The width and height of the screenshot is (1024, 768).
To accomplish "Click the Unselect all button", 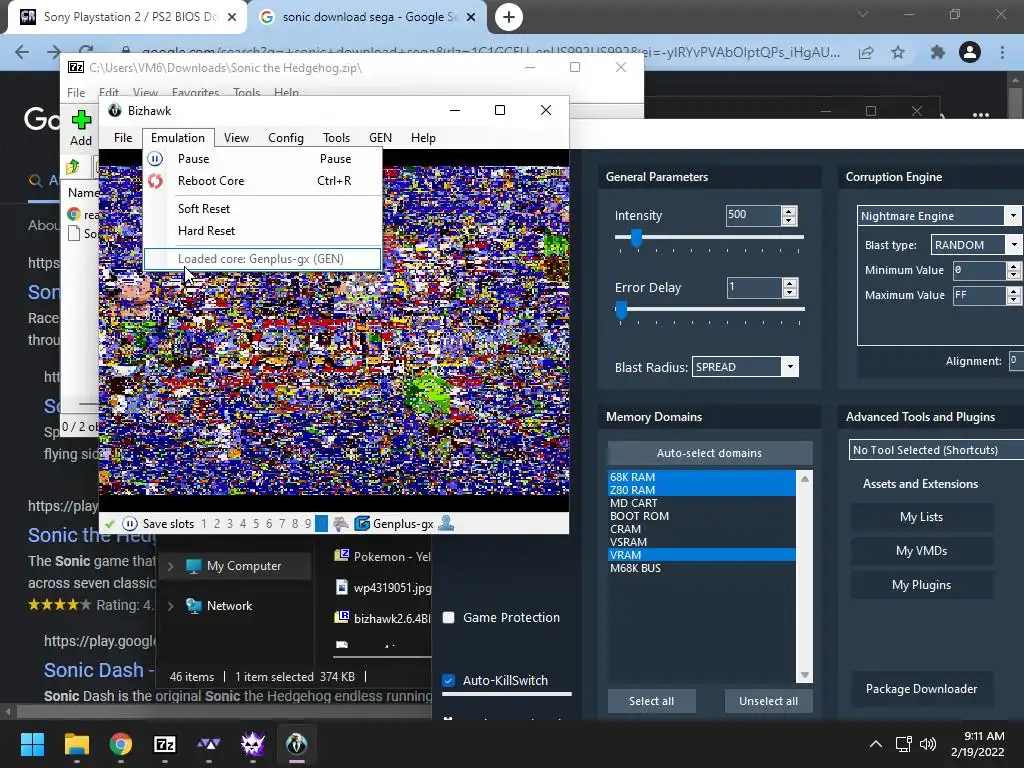I will [768, 701].
